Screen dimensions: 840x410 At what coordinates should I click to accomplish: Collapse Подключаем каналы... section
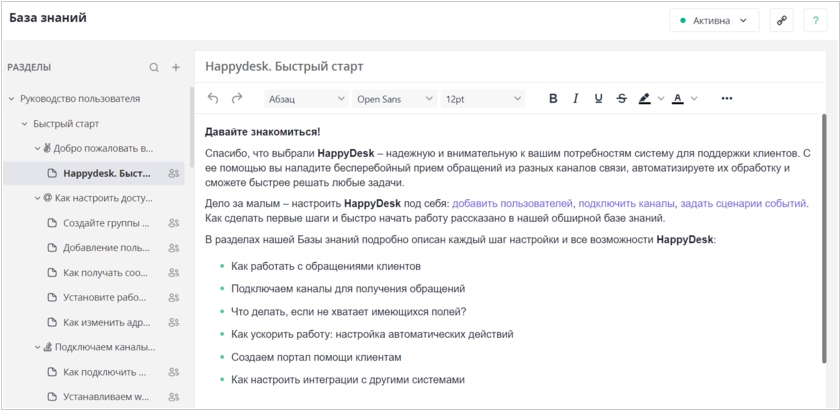click(x=38, y=347)
